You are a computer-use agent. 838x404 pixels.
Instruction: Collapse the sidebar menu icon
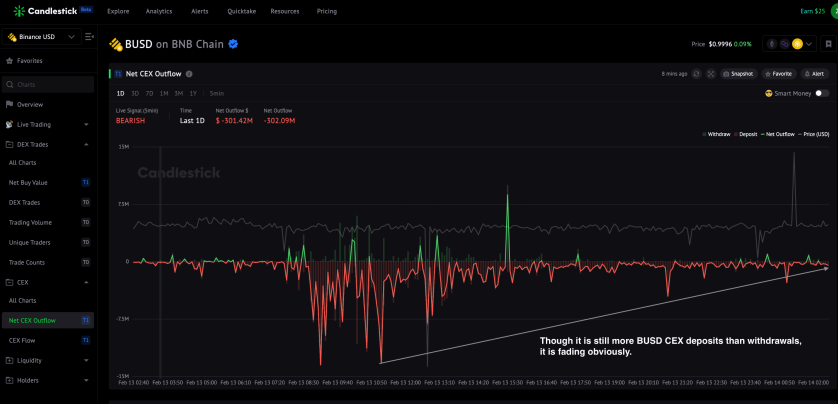(89, 37)
